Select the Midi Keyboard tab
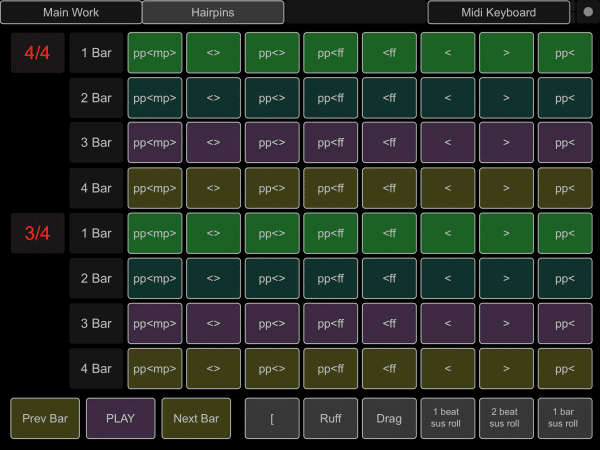Viewport: 600px width, 450px height. [x=498, y=13]
